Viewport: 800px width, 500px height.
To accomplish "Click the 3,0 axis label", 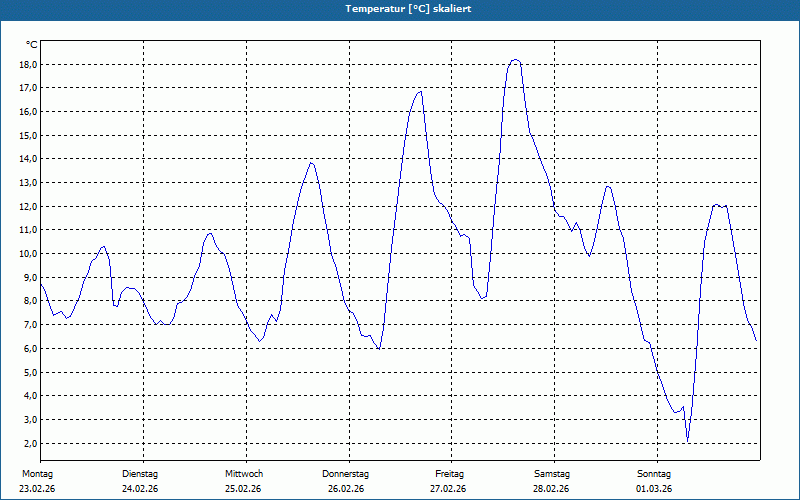I will (x=30, y=419).
